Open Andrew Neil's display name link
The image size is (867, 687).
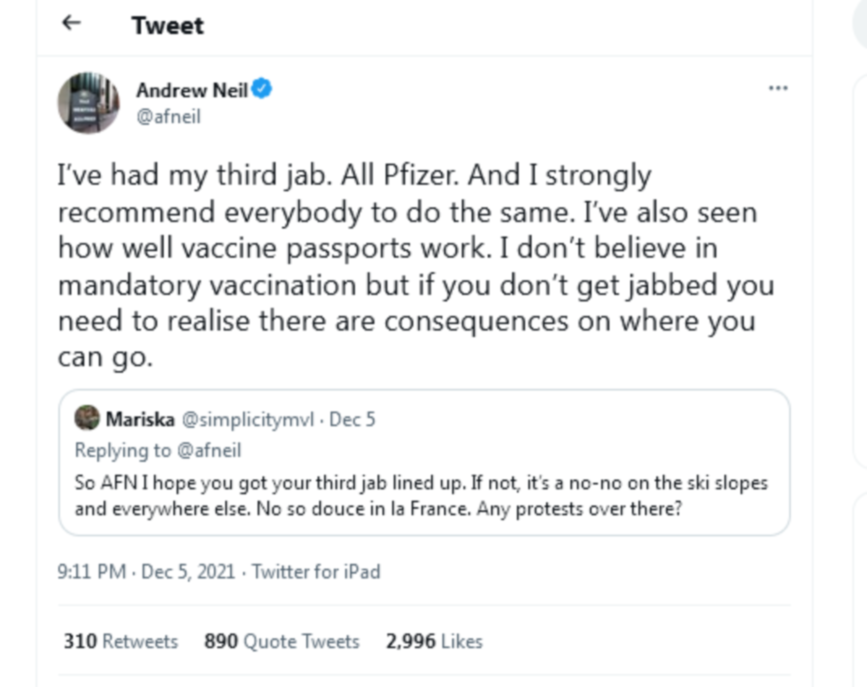[x=191, y=91]
